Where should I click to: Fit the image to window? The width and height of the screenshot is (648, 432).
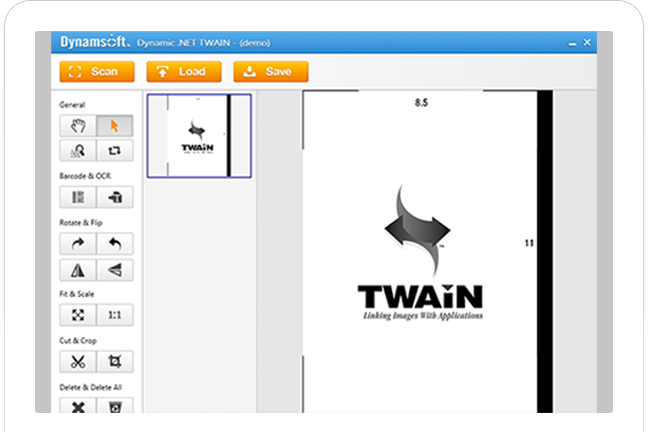[x=78, y=315]
